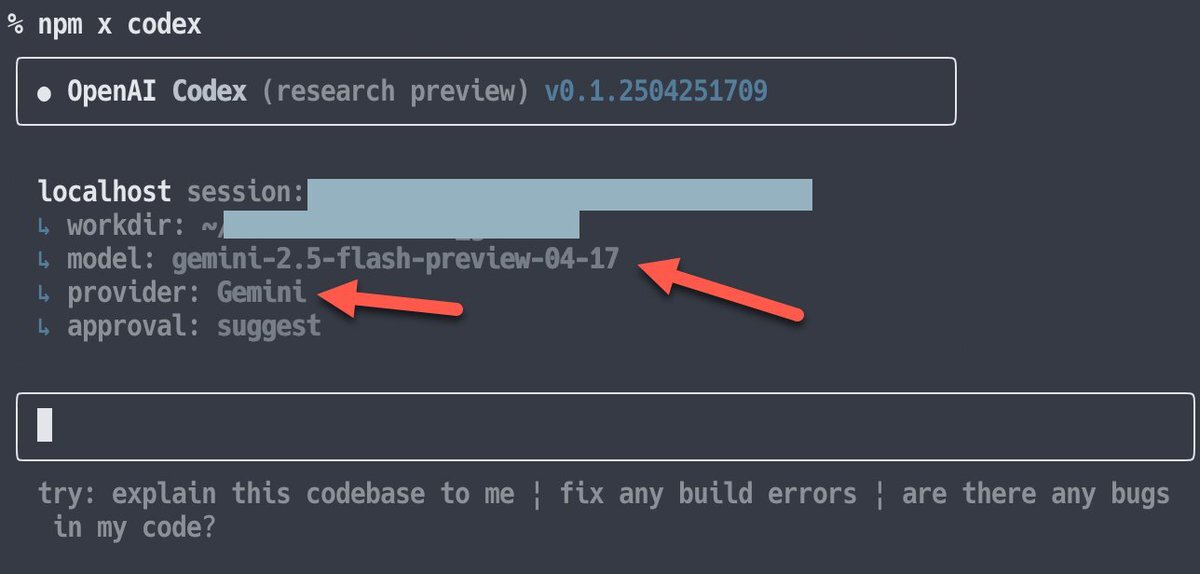
Task: Select the version number v0.1.2504251709
Action: [x=656, y=92]
